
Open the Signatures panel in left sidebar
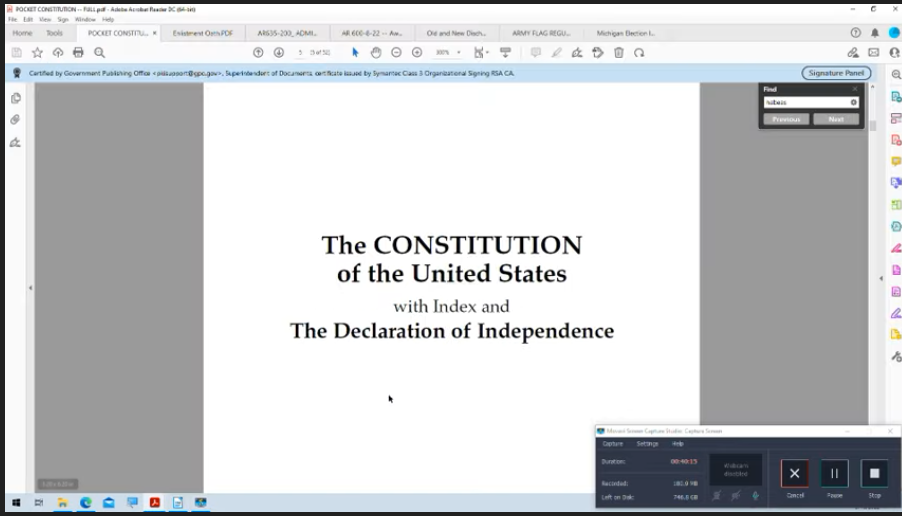click(x=16, y=142)
